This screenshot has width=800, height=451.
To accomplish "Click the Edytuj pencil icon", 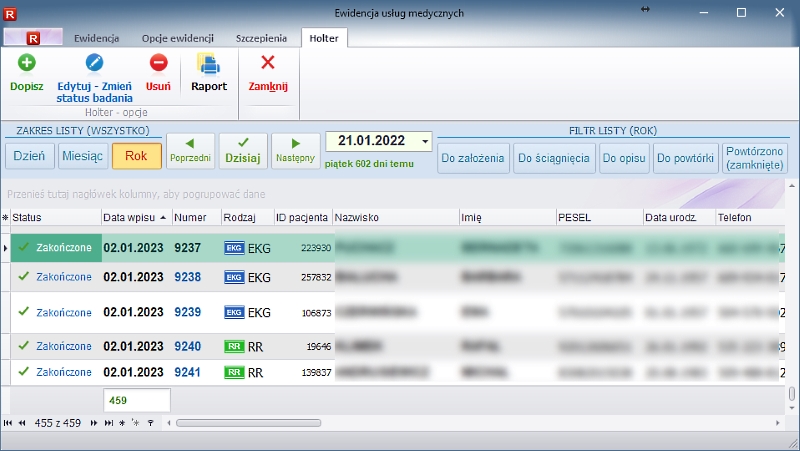I will (94, 63).
